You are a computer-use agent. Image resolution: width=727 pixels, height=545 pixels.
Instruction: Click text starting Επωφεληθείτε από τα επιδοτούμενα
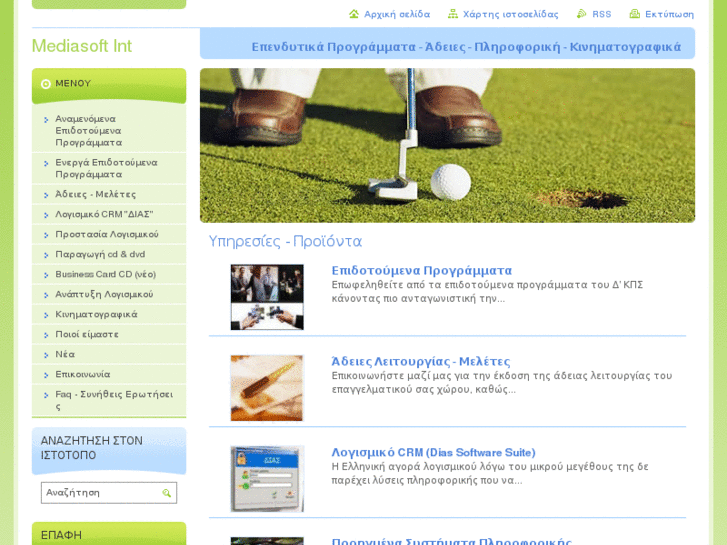click(x=487, y=291)
